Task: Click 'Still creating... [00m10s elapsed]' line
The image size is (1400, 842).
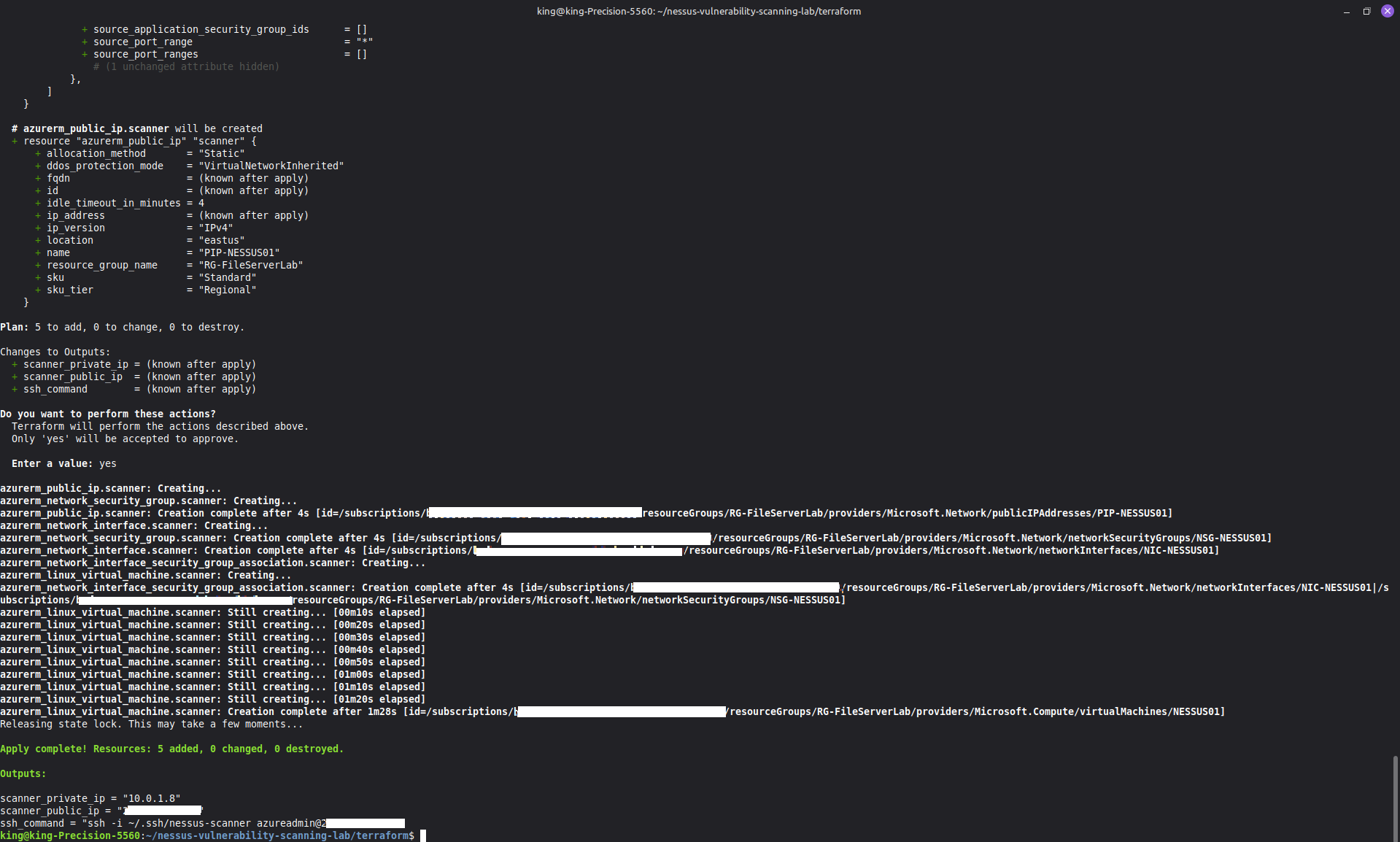Action: pyautogui.click(x=212, y=612)
